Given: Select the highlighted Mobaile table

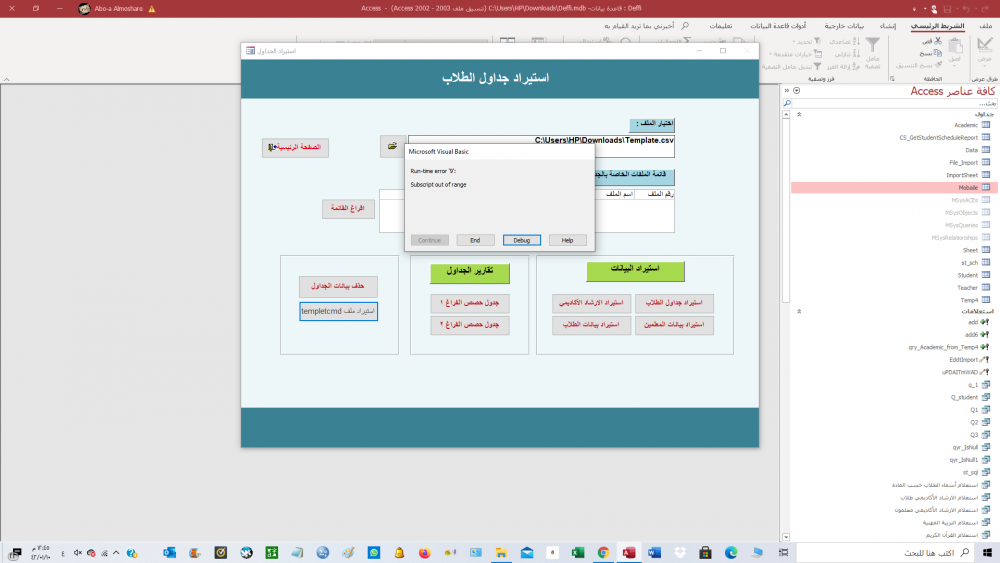Looking at the screenshot, I should tap(895, 187).
